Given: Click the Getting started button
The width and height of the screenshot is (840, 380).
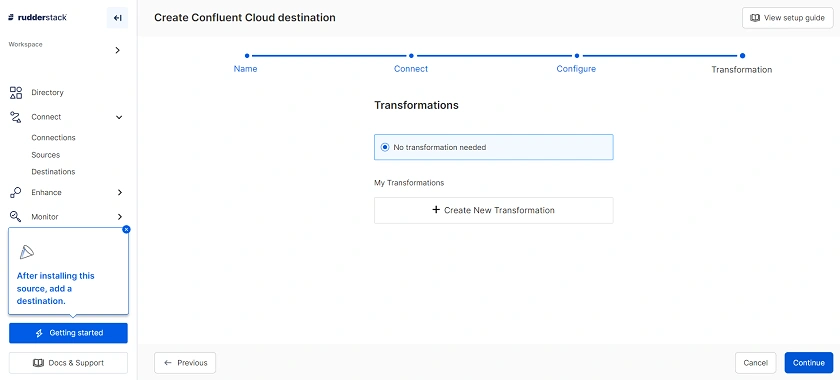Looking at the screenshot, I should pyautogui.click(x=69, y=333).
